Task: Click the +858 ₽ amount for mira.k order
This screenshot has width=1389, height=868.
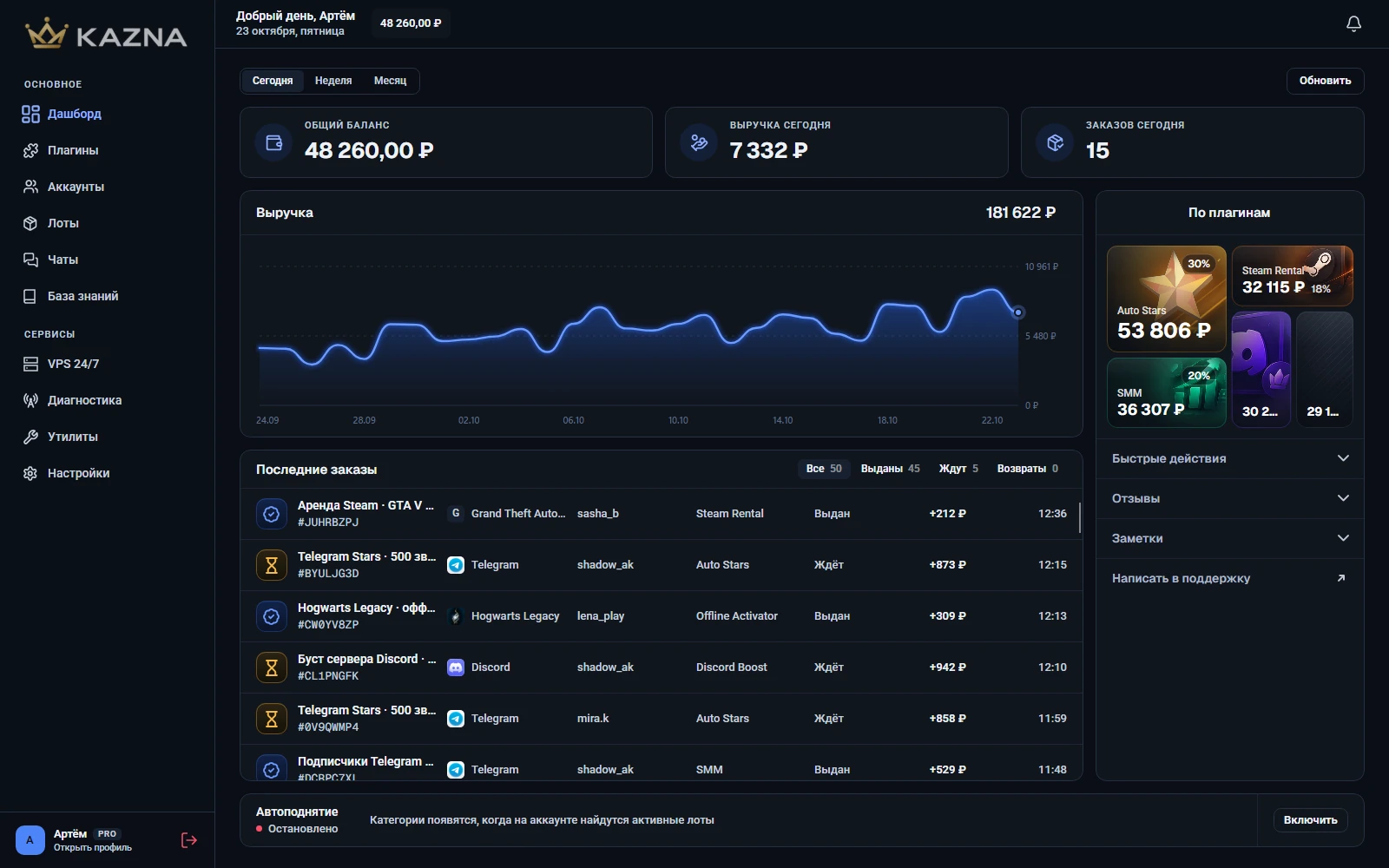Action: (947, 719)
